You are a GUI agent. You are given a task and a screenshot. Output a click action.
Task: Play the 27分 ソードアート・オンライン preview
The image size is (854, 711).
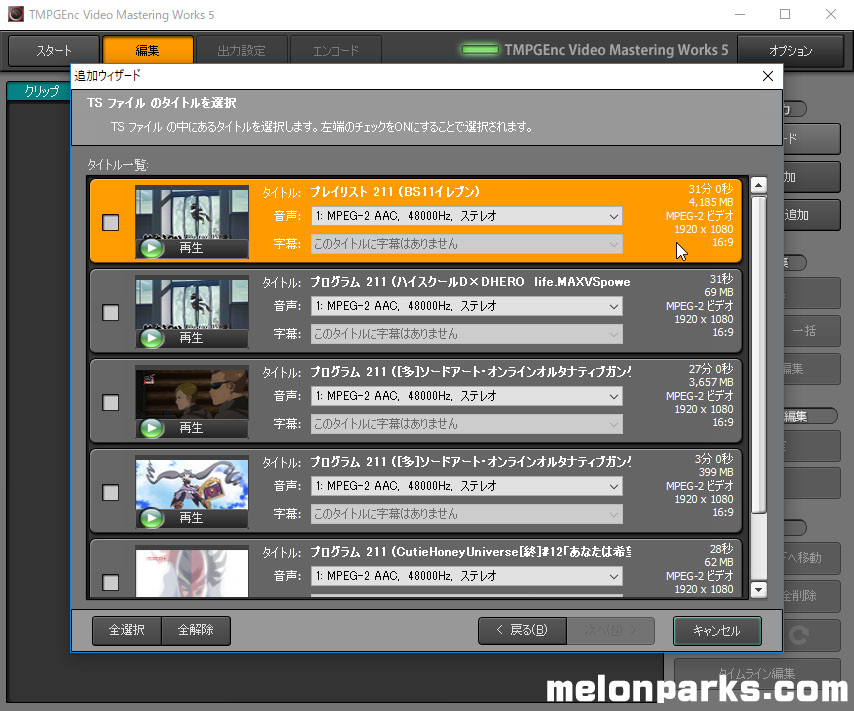192,428
